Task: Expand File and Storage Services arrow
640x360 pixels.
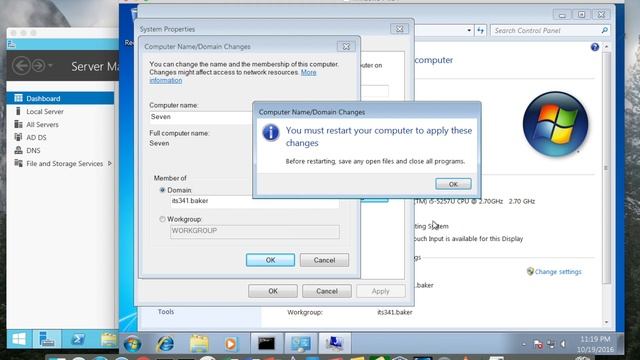Action: click(x=109, y=164)
